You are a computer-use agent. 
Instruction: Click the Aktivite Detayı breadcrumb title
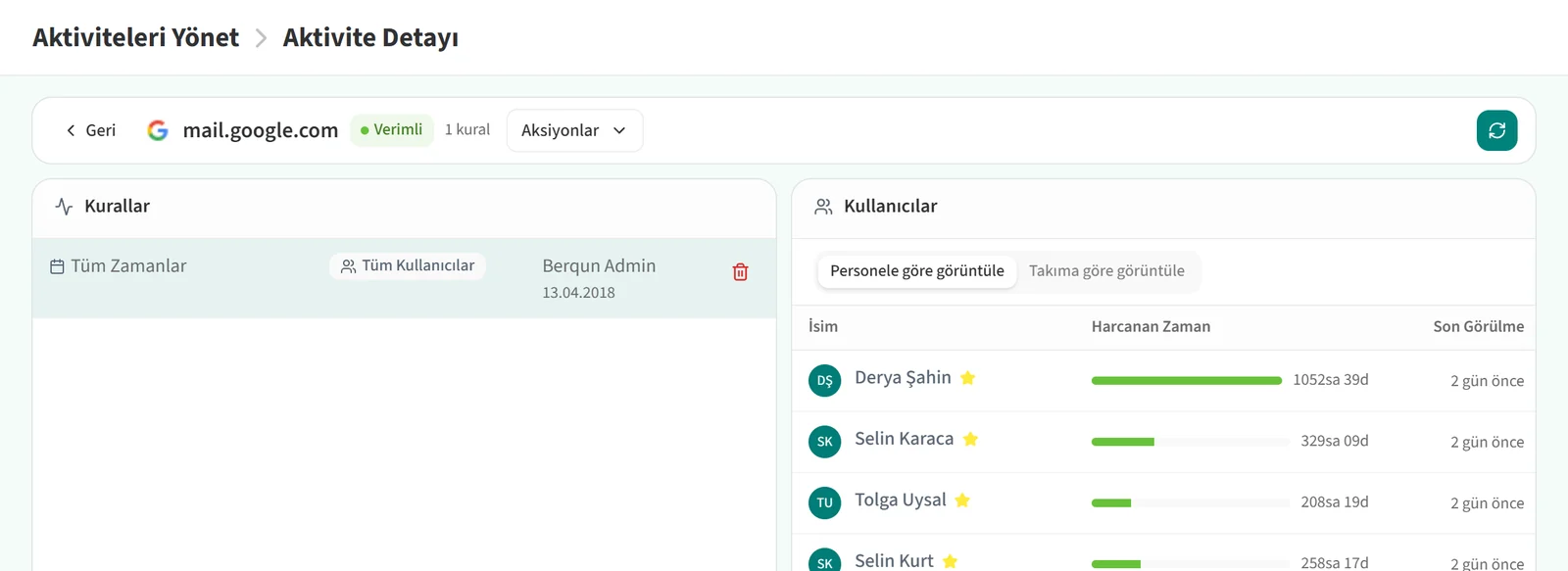coord(370,37)
